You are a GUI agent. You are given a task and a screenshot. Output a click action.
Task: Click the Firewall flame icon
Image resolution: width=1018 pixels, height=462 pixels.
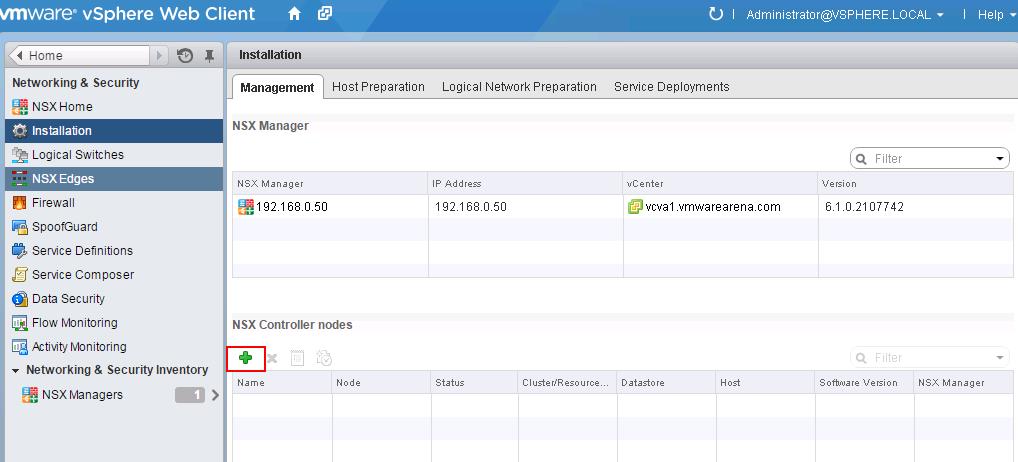click(x=20, y=203)
